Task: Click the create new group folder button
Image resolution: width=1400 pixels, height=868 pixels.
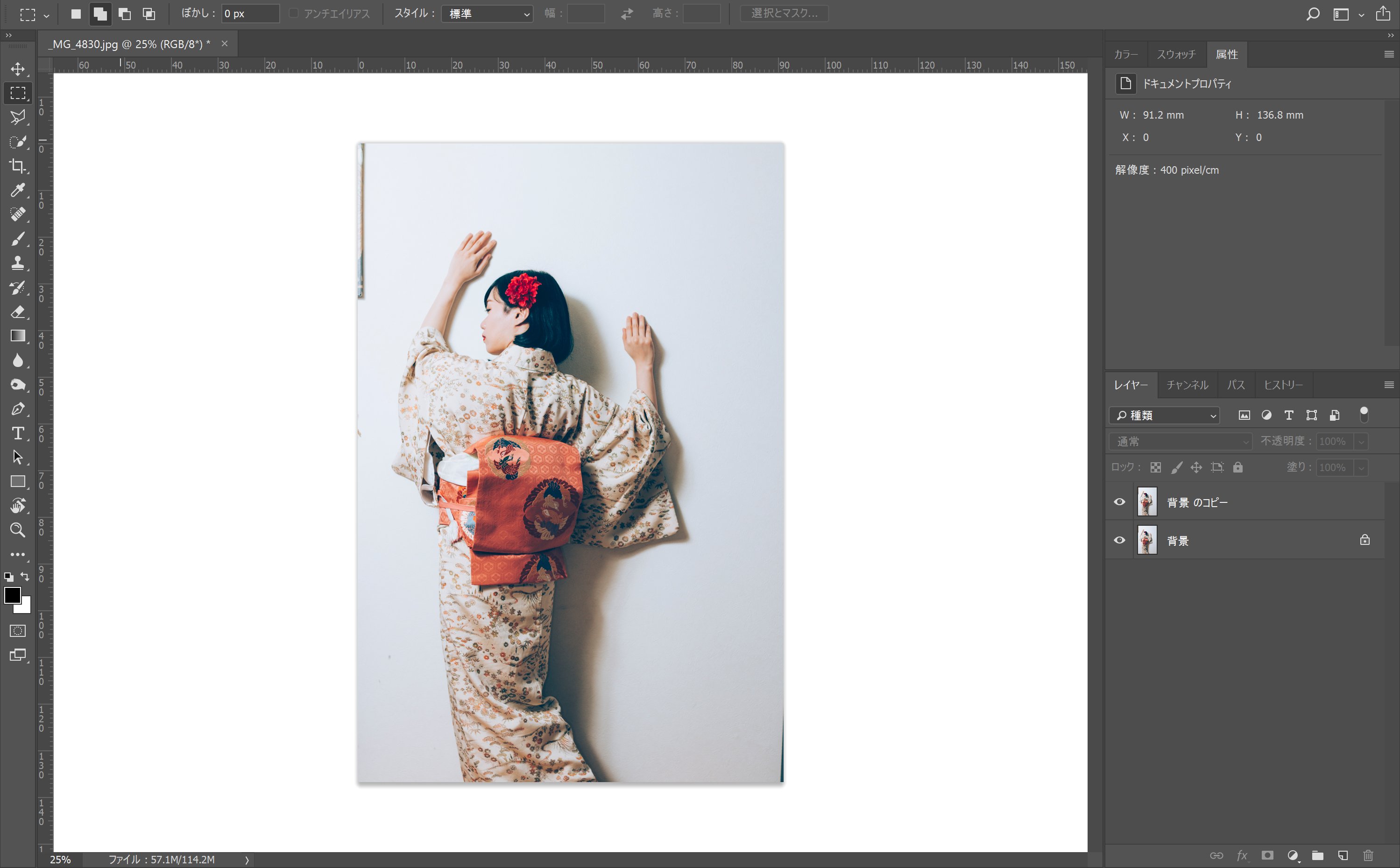Action: pos(1317,855)
